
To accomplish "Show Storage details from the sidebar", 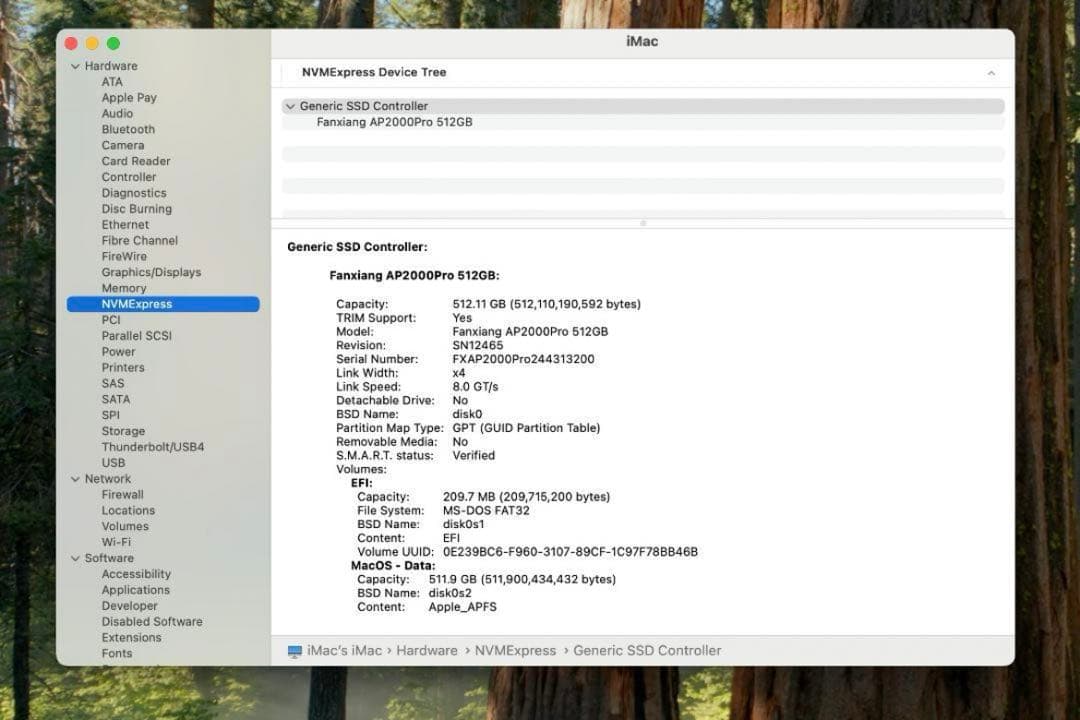I will (x=123, y=431).
